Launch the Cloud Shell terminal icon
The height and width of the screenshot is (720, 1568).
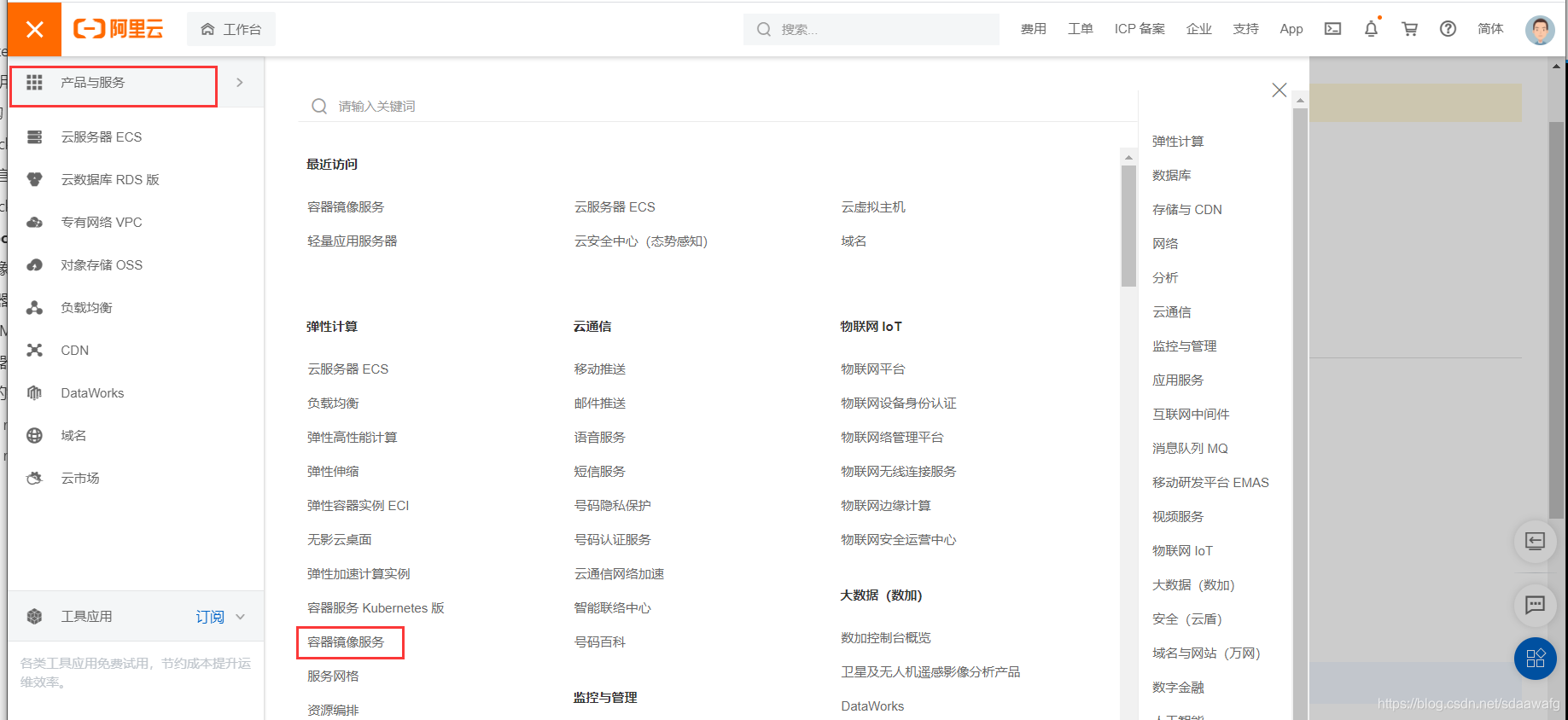[1332, 29]
